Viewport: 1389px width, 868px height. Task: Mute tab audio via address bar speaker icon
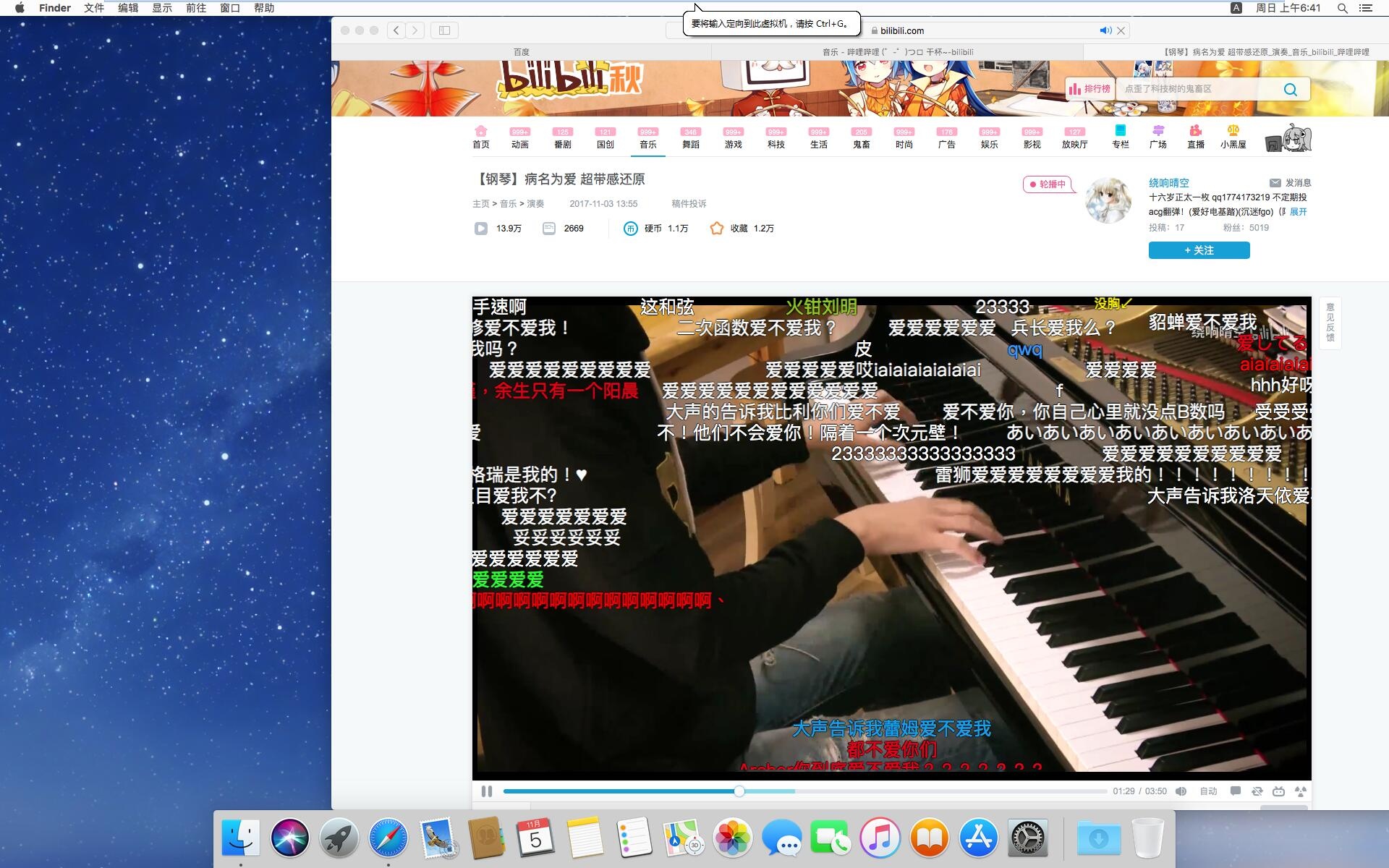(1105, 30)
